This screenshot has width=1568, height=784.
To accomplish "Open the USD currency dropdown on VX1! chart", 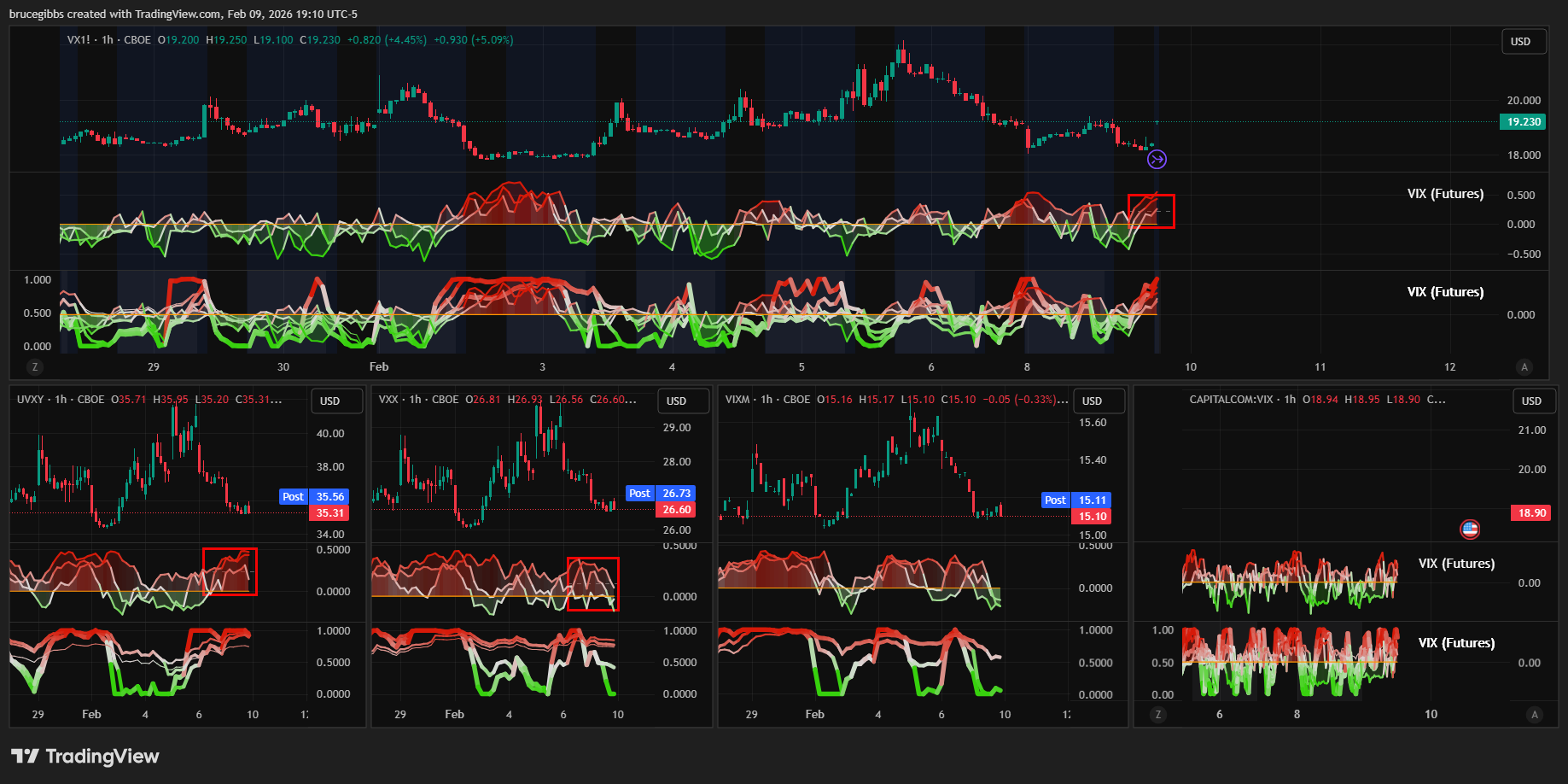I will click(x=1523, y=42).
